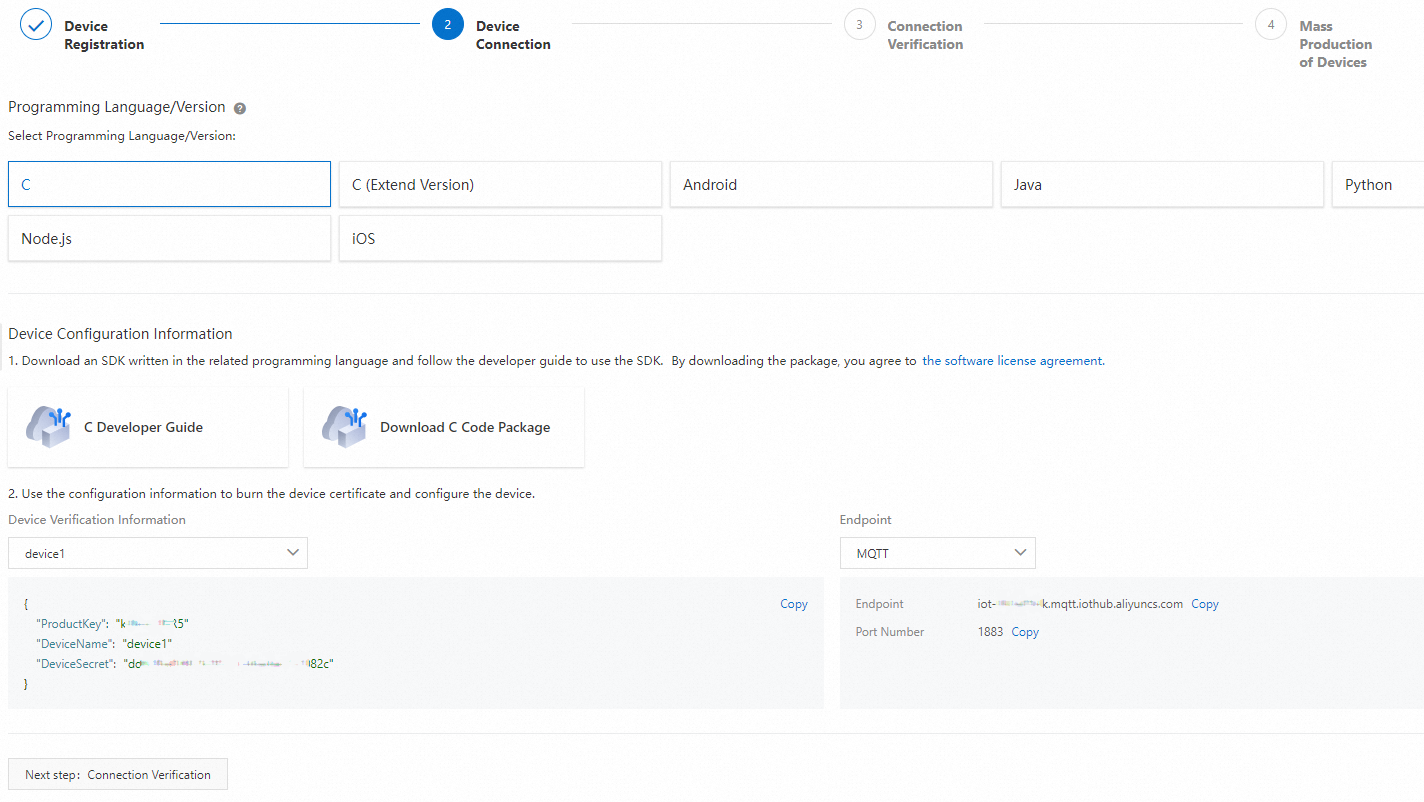
Task: Click the Device Registration checkmark step icon
Action: (36, 24)
